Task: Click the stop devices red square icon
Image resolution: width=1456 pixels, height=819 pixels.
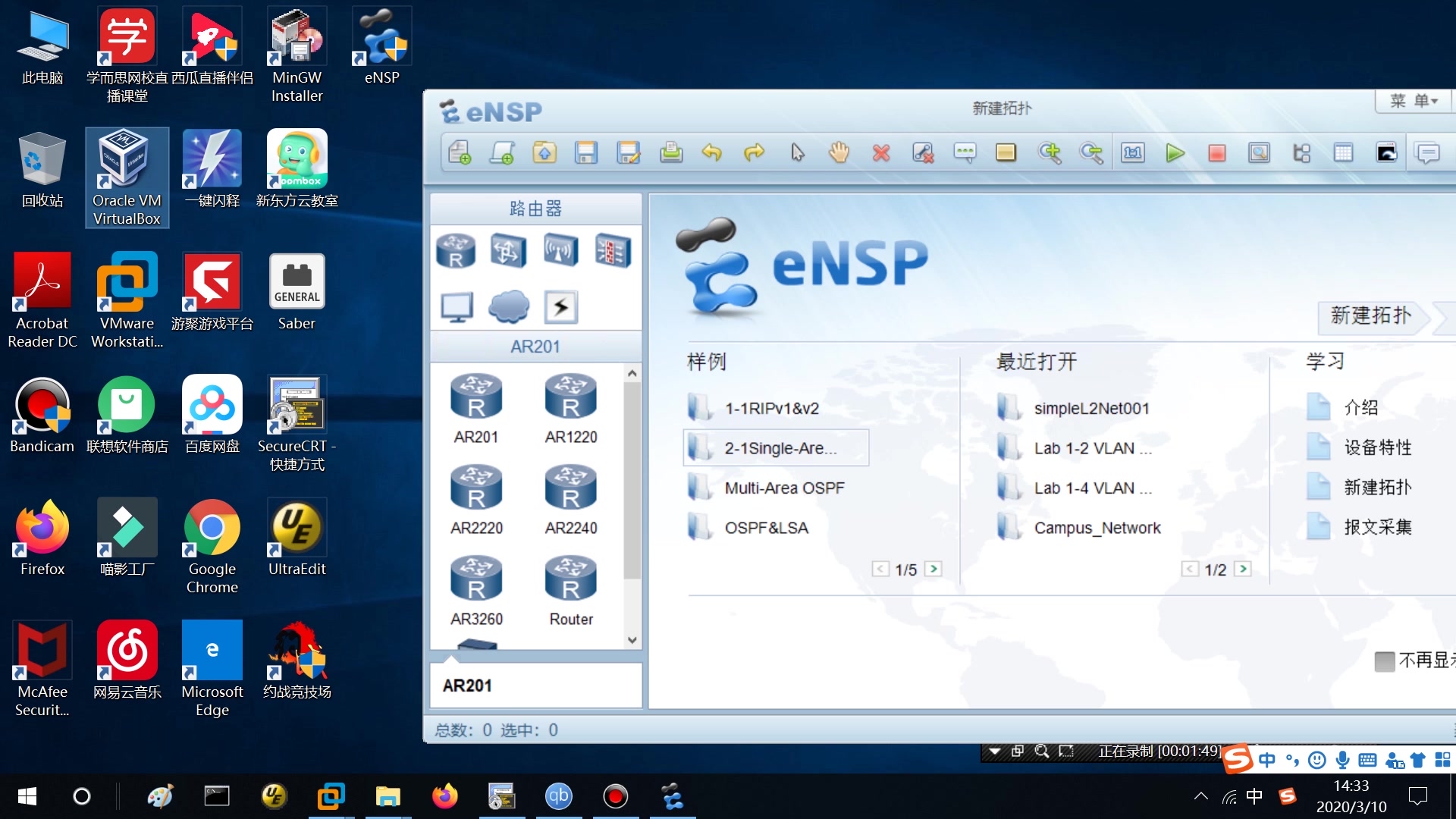Action: coord(1216,152)
